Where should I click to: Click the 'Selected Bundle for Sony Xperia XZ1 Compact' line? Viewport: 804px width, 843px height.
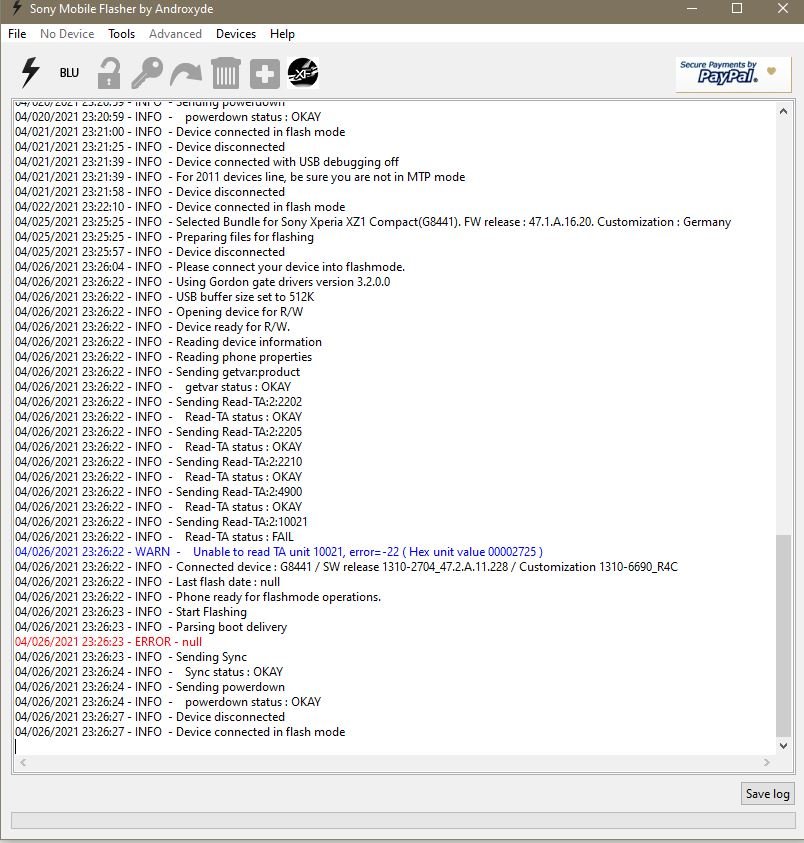(373, 222)
